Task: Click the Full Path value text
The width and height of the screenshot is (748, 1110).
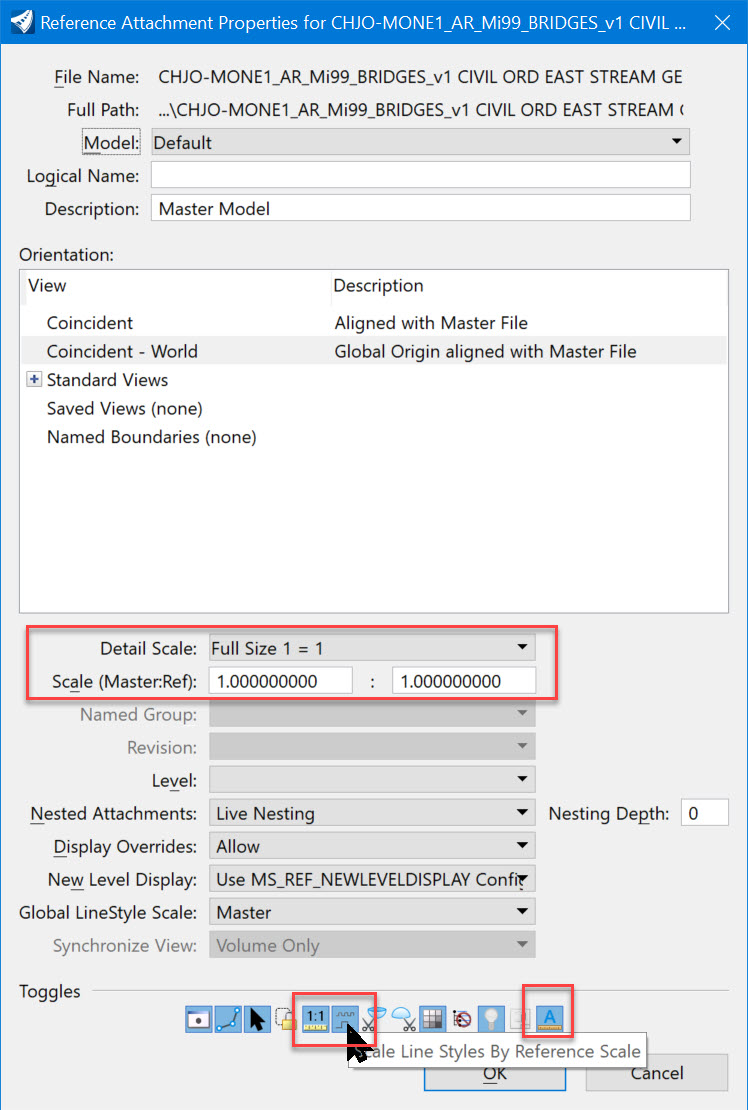Action: (420, 110)
